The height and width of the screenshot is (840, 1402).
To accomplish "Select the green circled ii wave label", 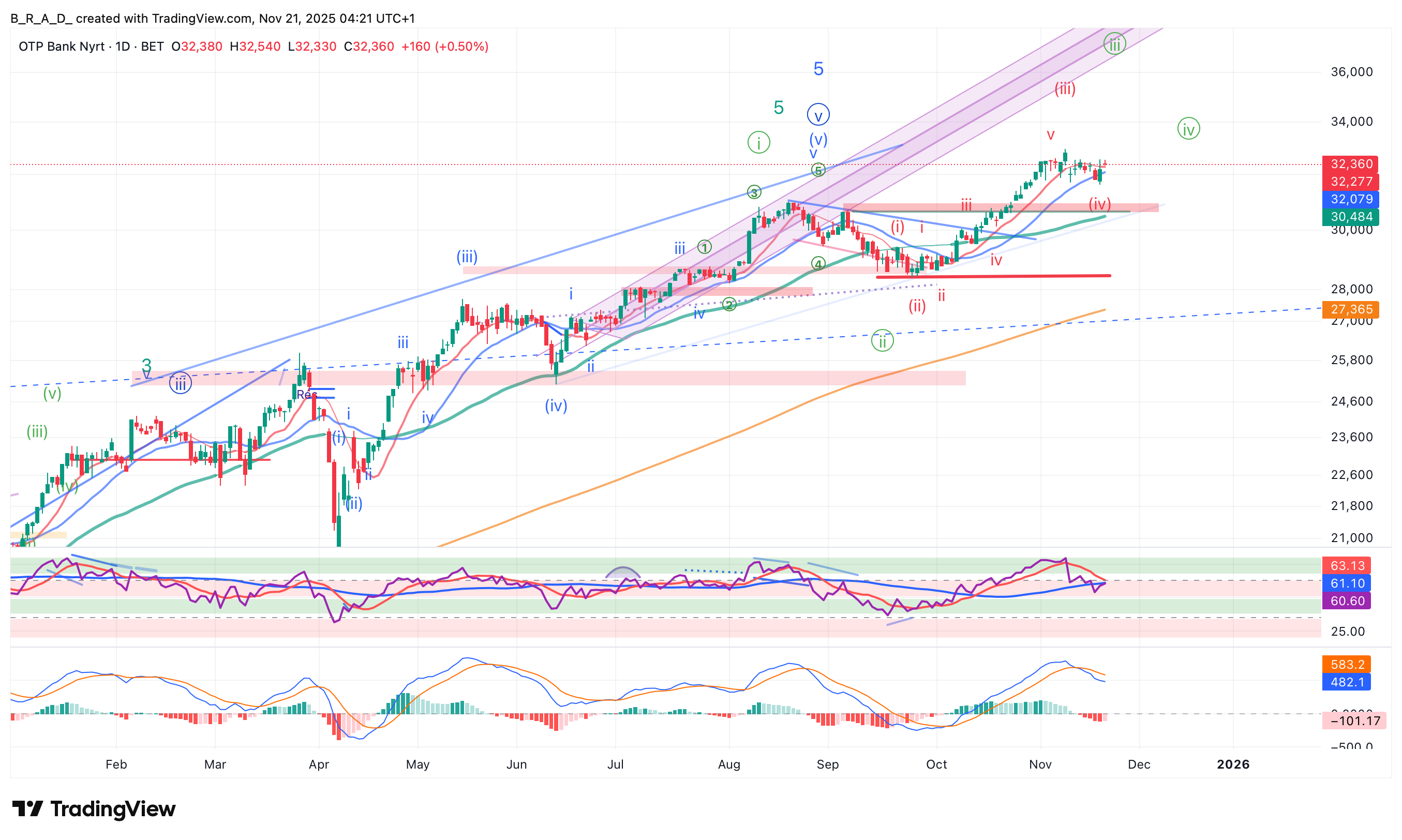I will coord(882,341).
